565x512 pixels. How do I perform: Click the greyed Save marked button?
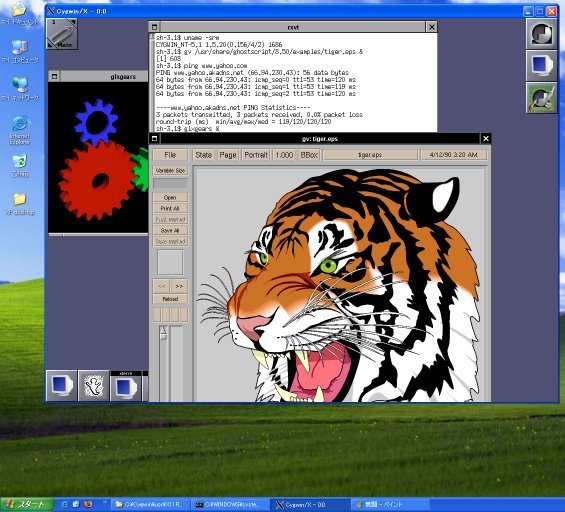click(170, 241)
